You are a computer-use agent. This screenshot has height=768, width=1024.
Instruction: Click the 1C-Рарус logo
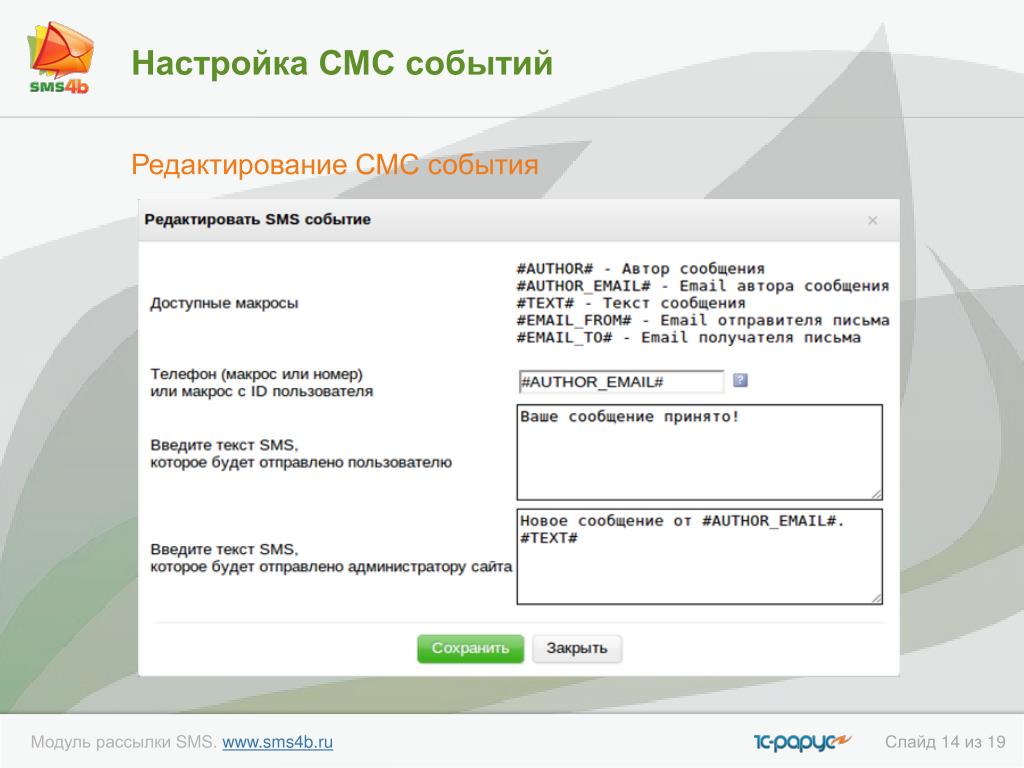tap(801, 742)
